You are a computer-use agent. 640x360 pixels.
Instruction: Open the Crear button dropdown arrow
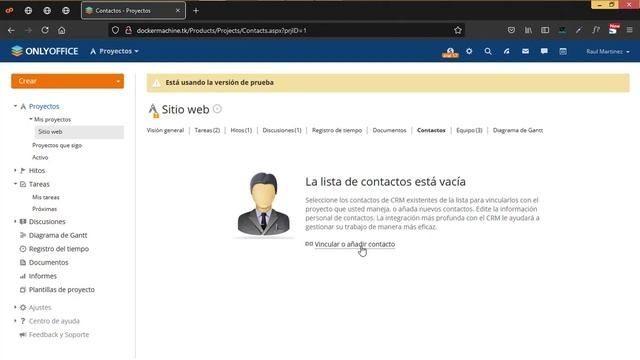[118, 81]
